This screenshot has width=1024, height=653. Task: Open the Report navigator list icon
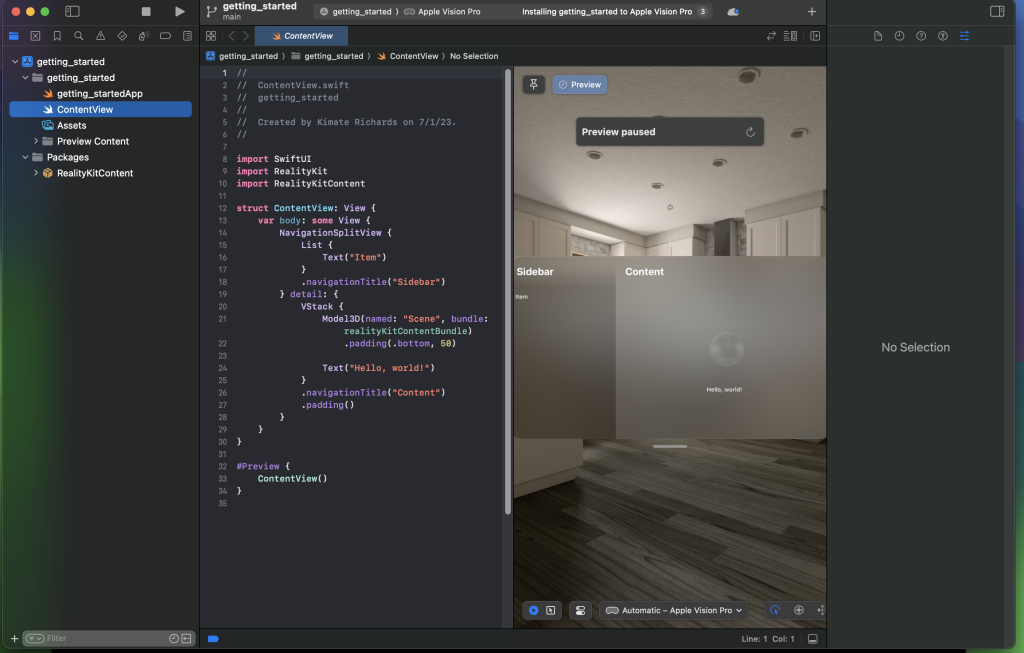pyautogui.click(x=187, y=35)
